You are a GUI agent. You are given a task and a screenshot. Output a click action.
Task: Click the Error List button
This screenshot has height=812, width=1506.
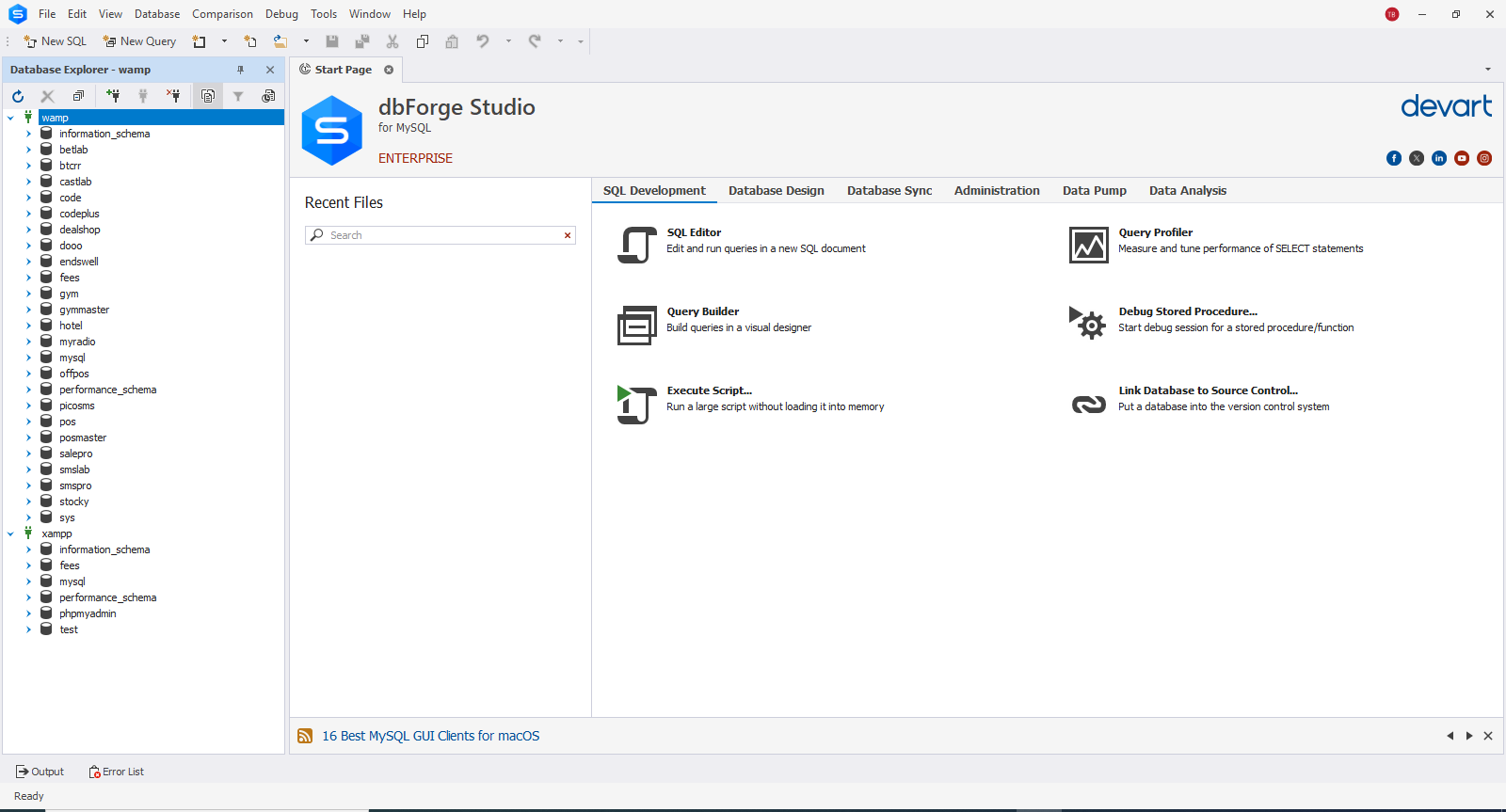tap(117, 772)
